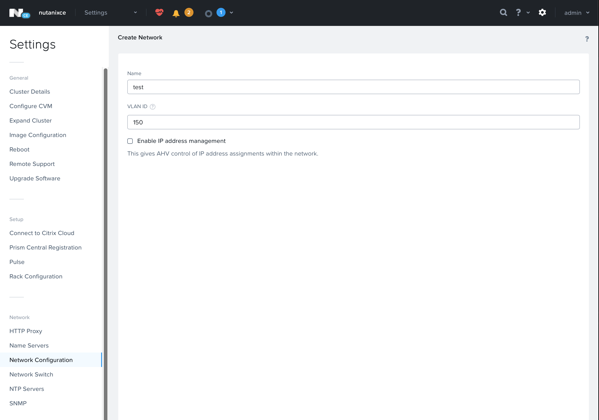Open Prism Central Registration page

(45, 248)
